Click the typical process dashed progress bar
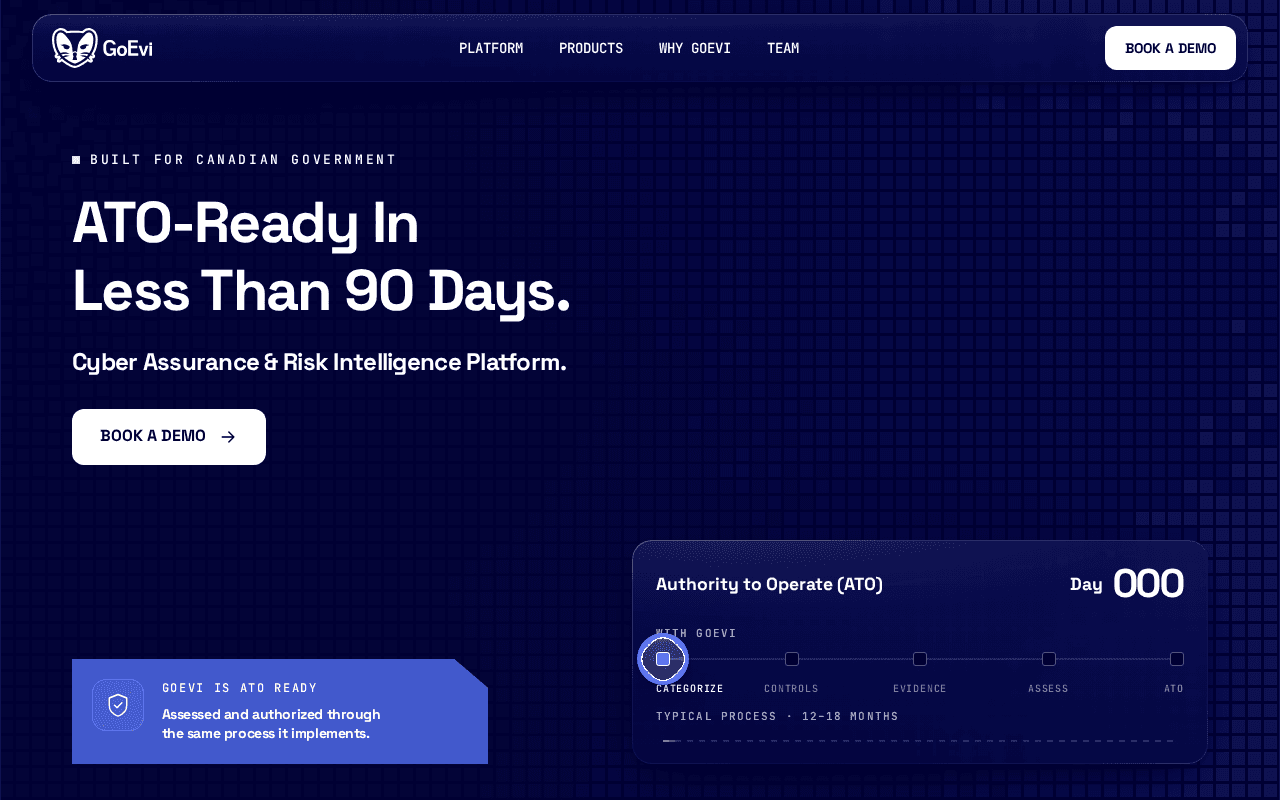 click(x=918, y=741)
